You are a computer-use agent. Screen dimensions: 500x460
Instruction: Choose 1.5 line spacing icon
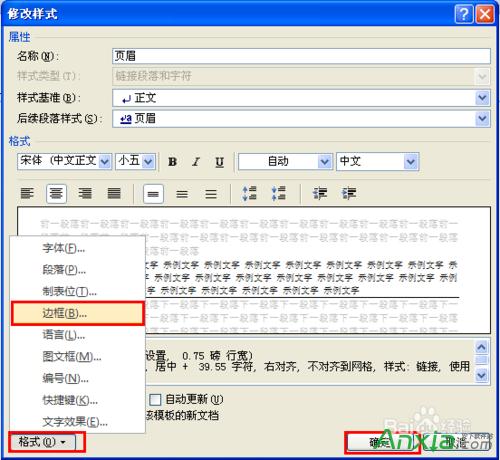pyautogui.click(x=182, y=194)
